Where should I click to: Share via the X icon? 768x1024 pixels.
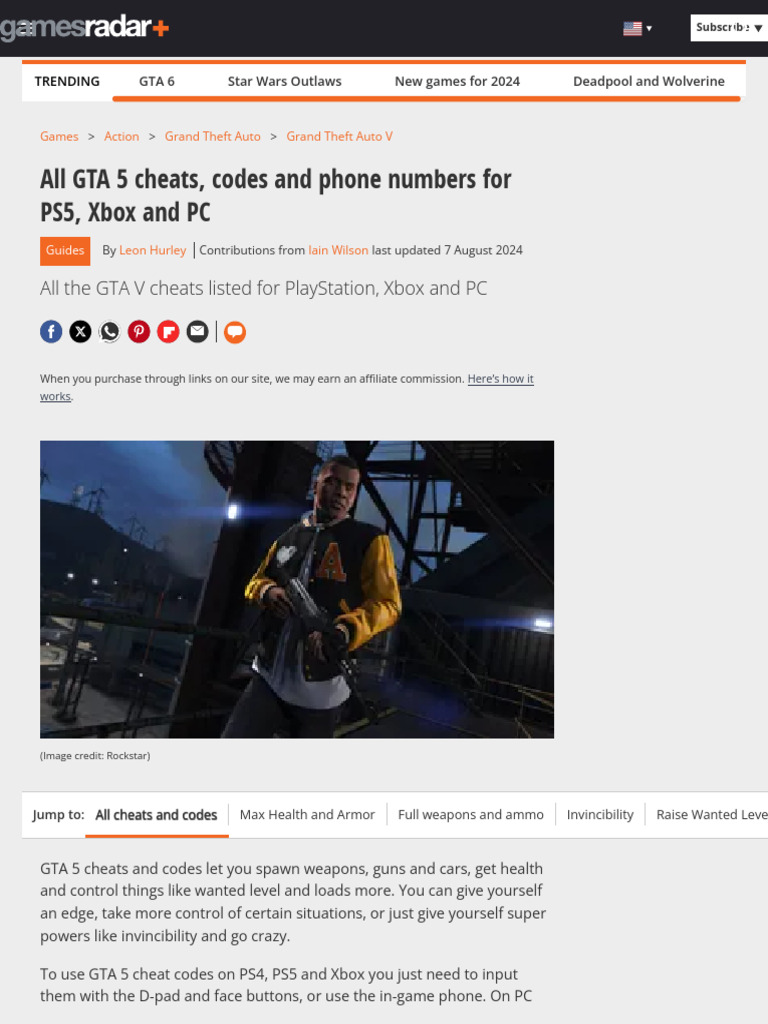coord(80,332)
